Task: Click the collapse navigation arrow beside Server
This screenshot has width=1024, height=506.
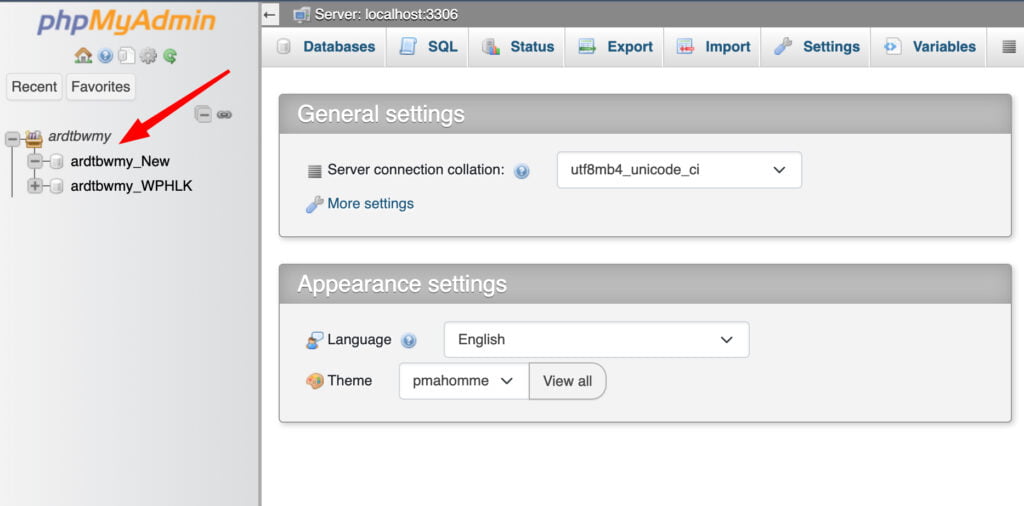Action: 270,14
